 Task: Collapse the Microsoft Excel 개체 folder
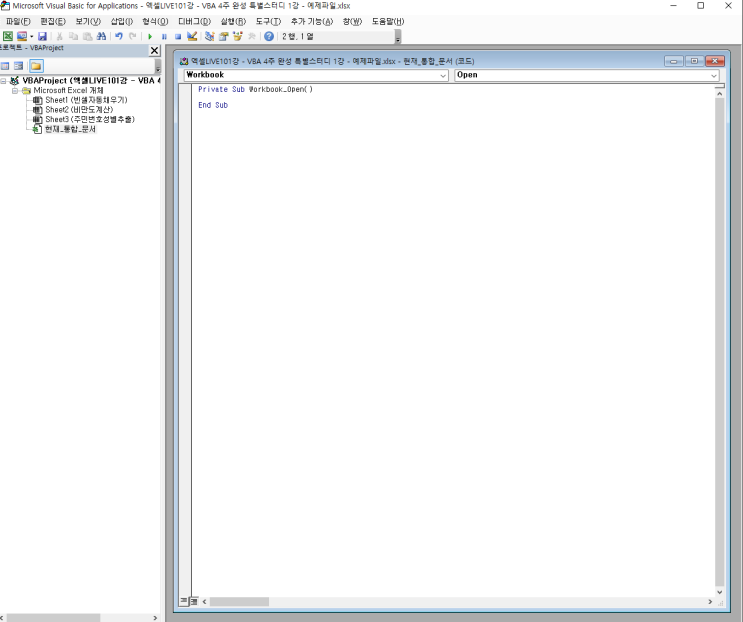(x=15, y=90)
